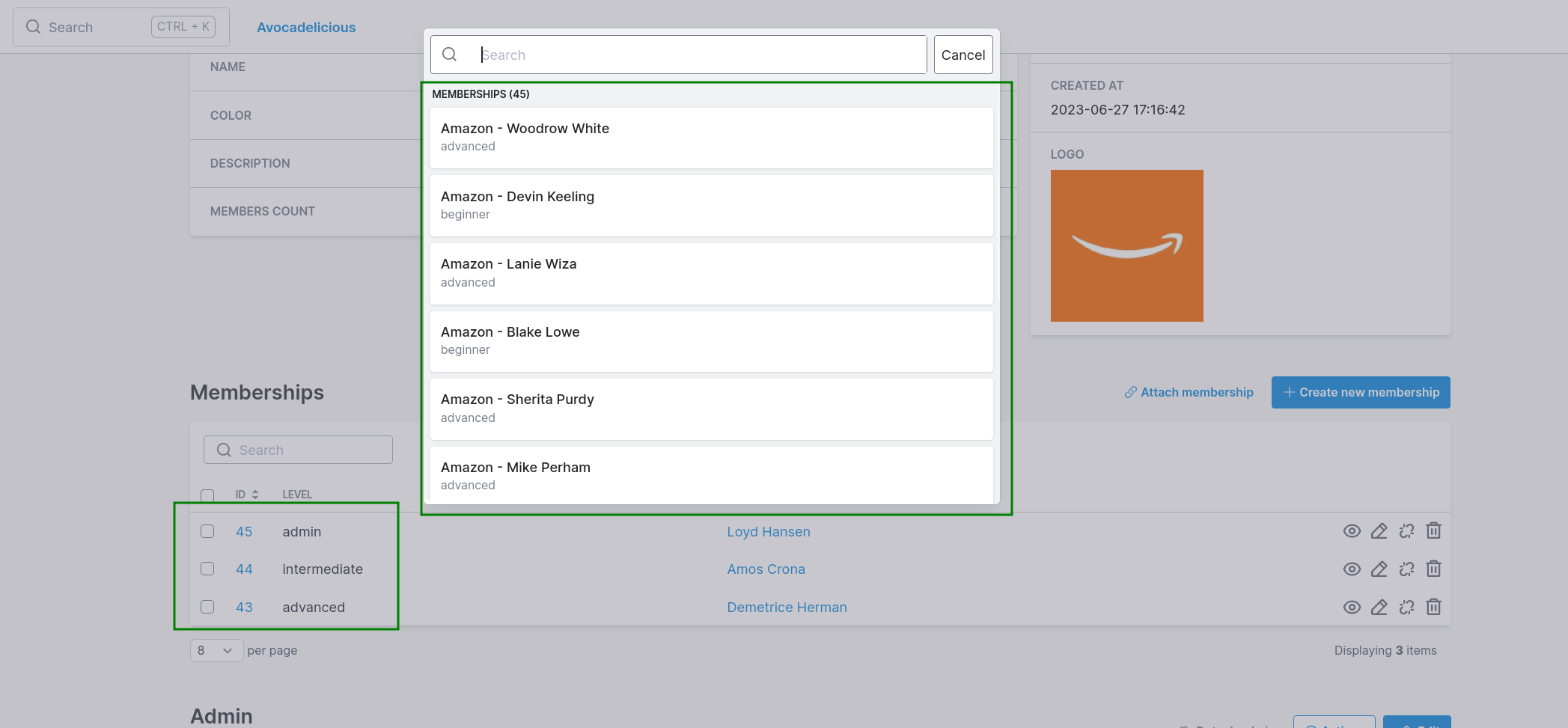
Task: View details of admin membership via eye icon
Action: [1352, 531]
